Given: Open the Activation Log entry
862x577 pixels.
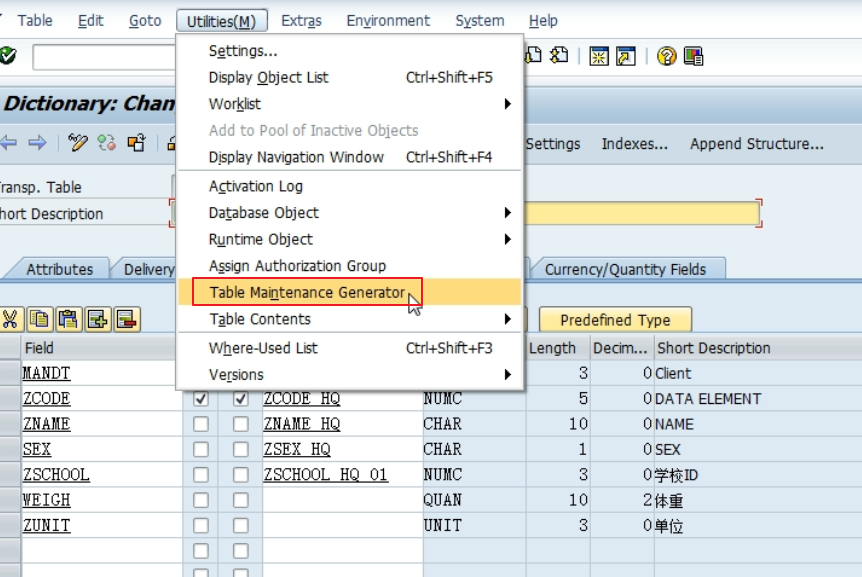Looking at the screenshot, I should (350, 186).
